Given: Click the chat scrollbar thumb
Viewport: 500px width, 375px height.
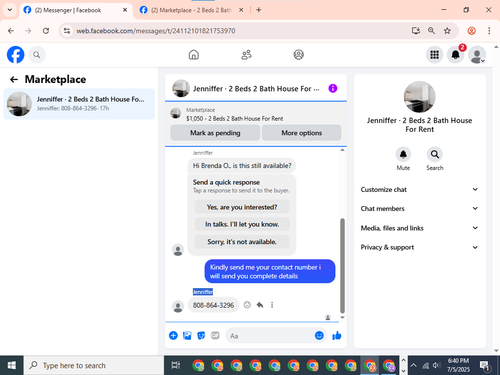Looking at the screenshot, I should click(x=342, y=266).
